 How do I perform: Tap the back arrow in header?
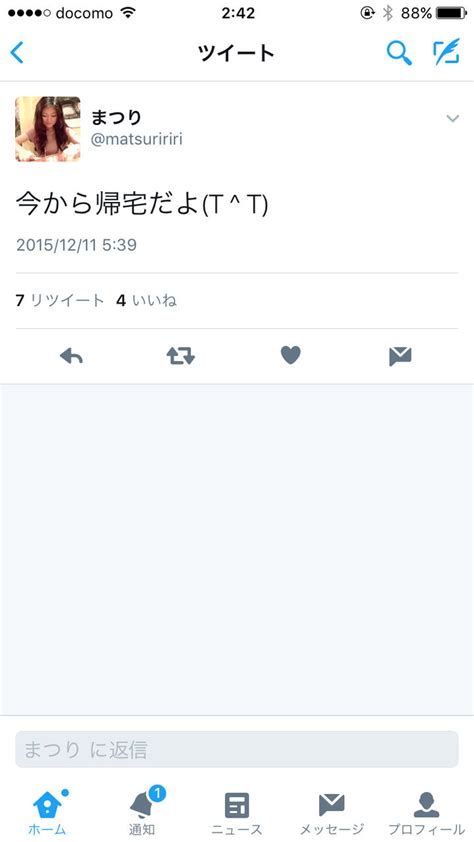[17, 53]
